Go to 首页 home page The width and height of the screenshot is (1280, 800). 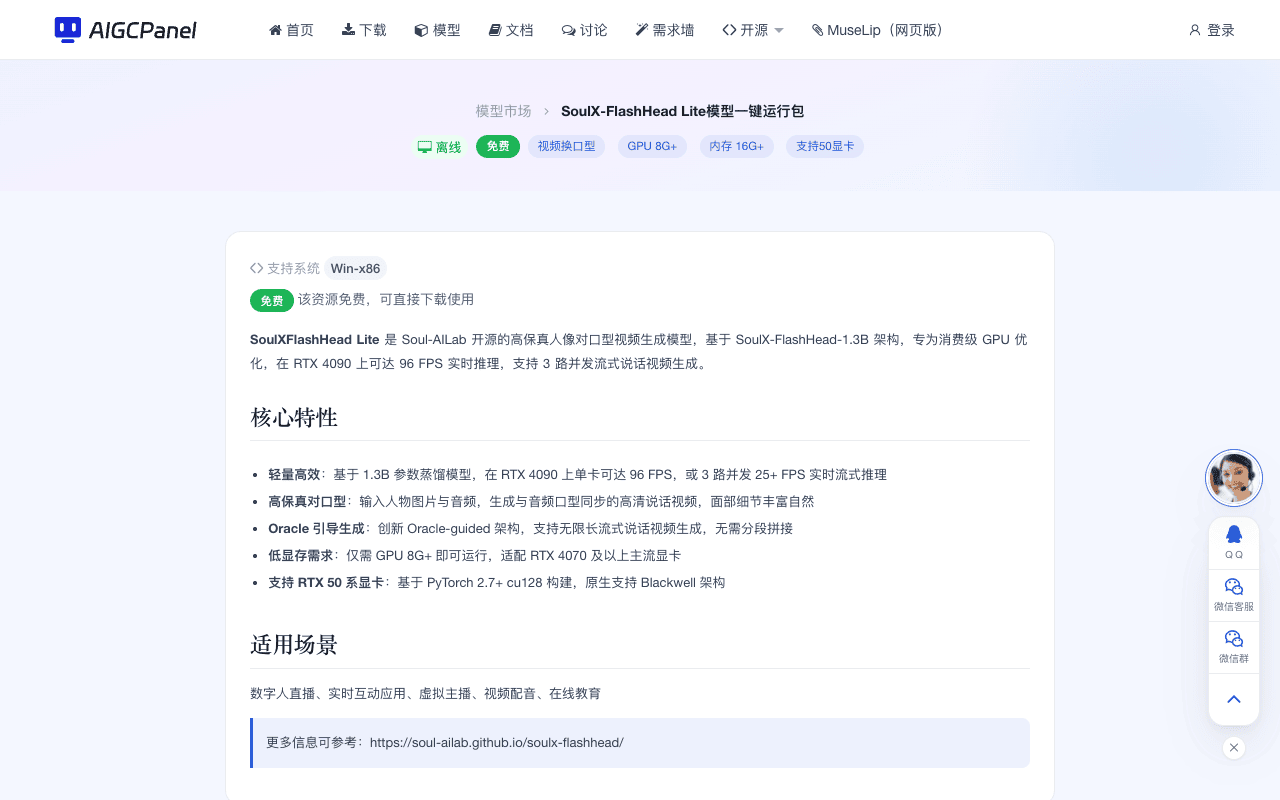291,30
